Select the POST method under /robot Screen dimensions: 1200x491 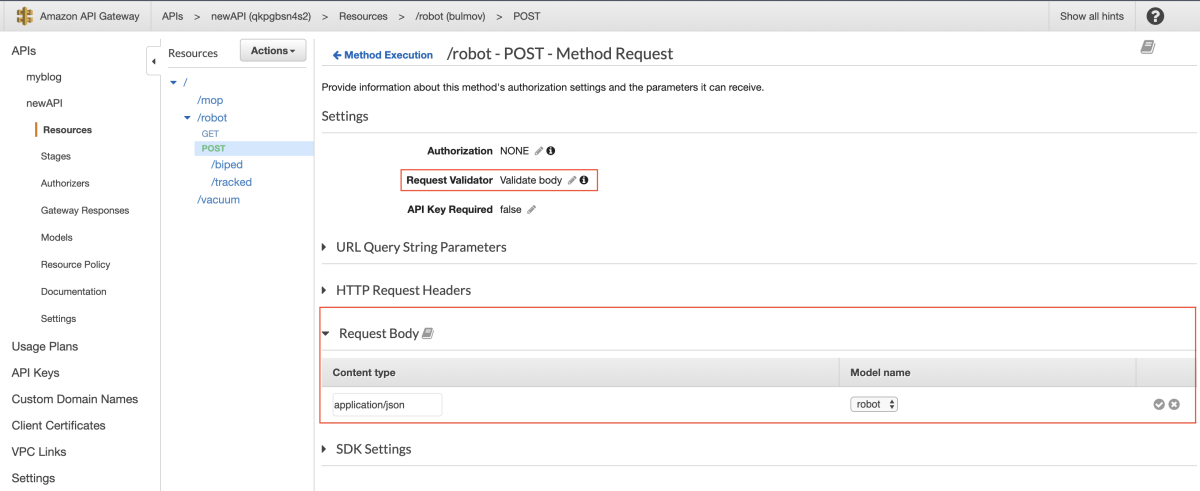click(213, 148)
